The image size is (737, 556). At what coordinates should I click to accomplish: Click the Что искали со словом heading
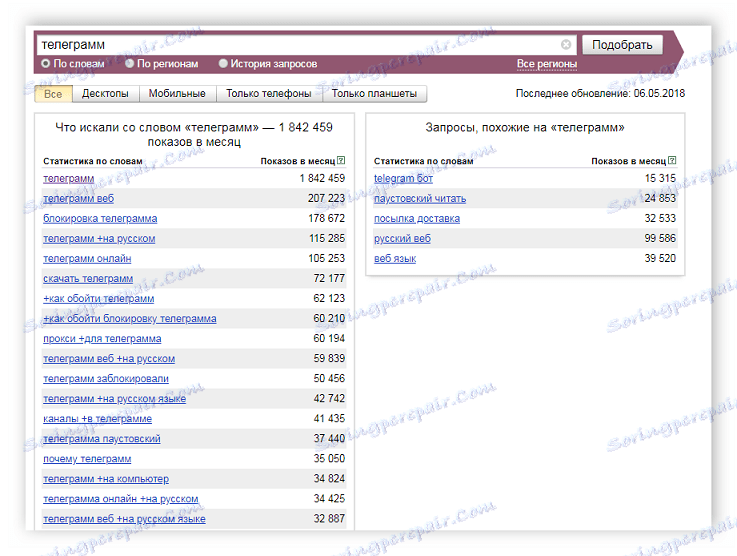point(194,134)
